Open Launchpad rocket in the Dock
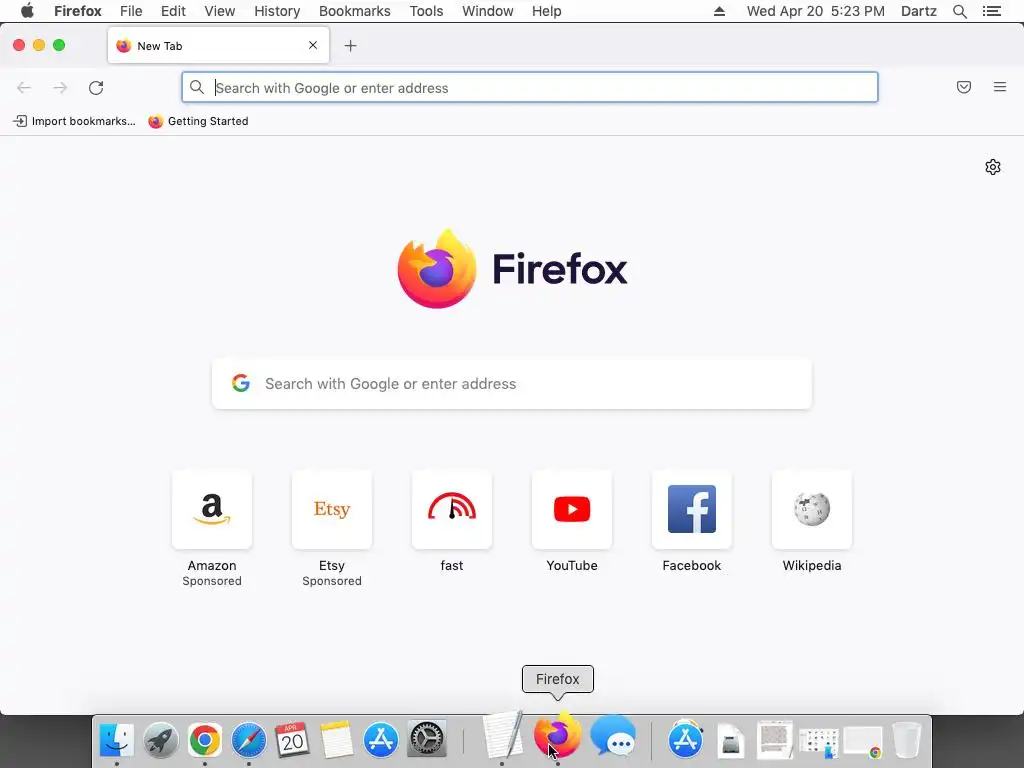The height and width of the screenshot is (768, 1024). pos(161,740)
